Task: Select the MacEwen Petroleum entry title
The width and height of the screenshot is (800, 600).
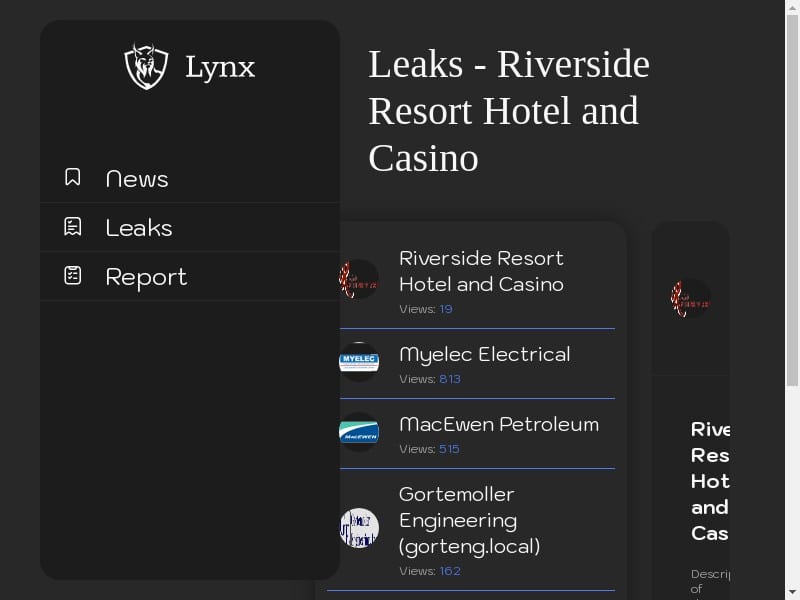Action: 499,424
